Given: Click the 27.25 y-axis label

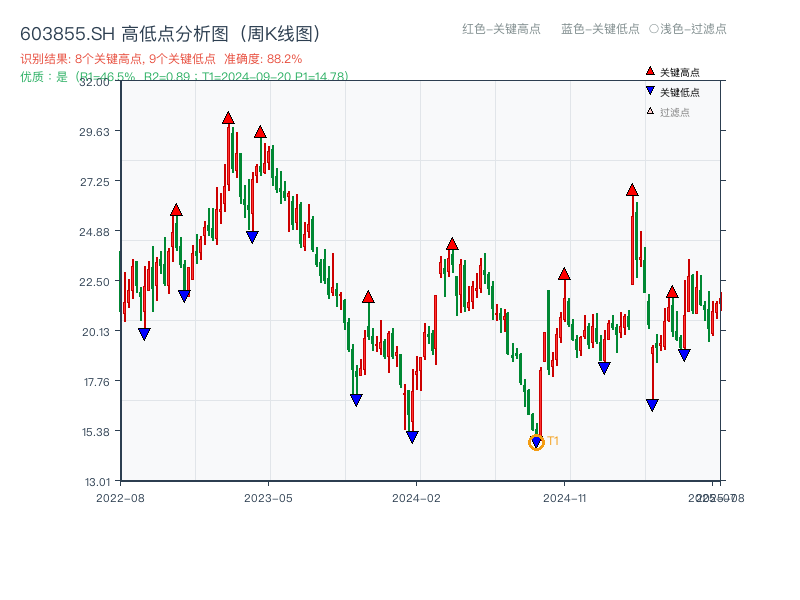Looking at the screenshot, I should (94, 182).
